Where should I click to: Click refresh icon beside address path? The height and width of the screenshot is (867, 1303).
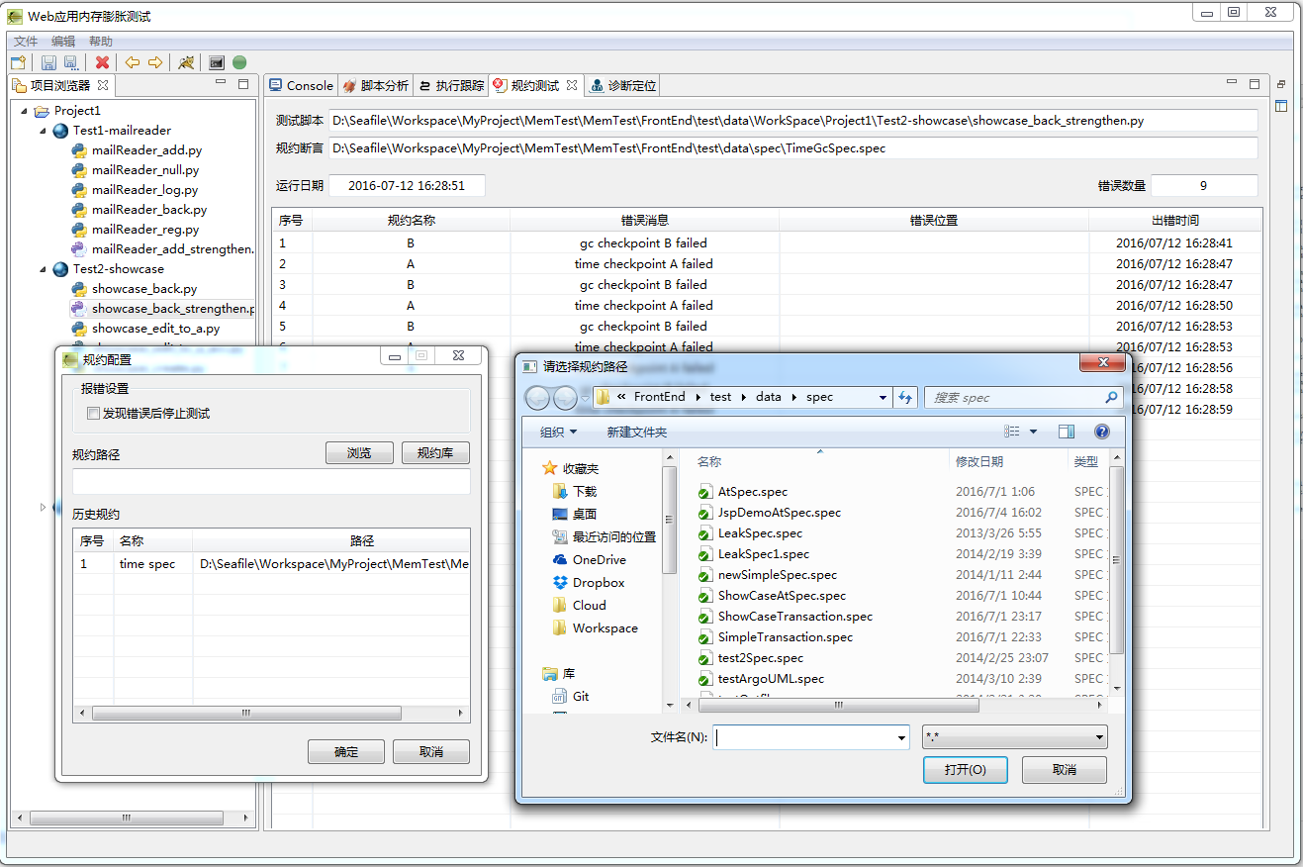pos(905,397)
